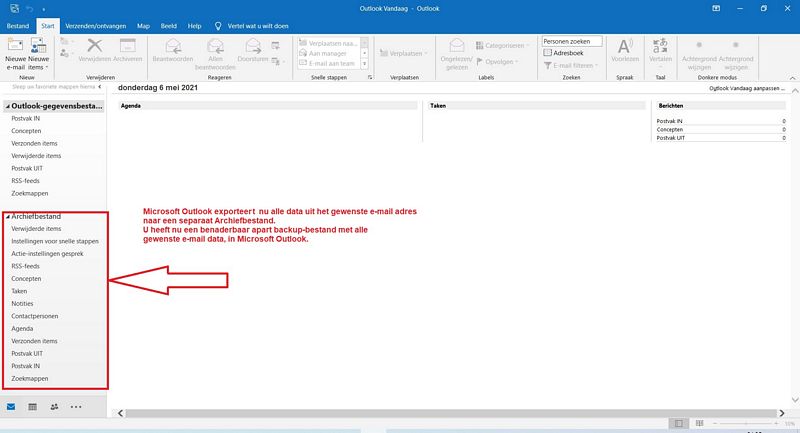This screenshot has width=800, height=433.
Task: Click Verplaatsen naar quick step
Action: (x=329, y=43)
